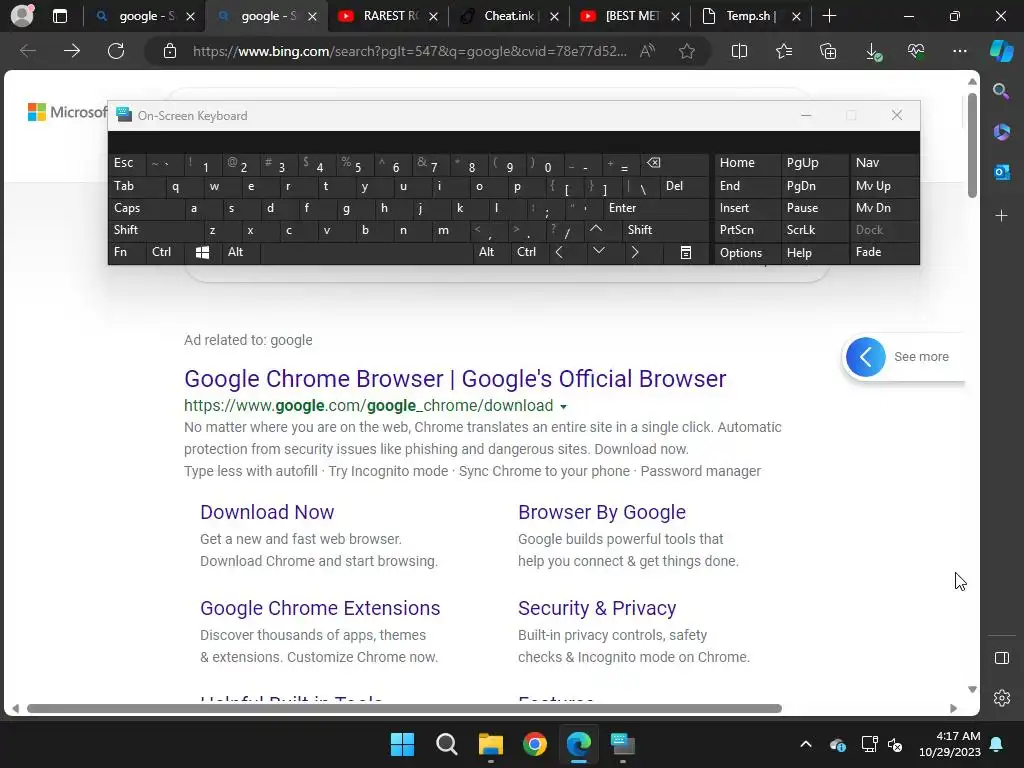Expand the See more side panel arrow
The height and width of the screenshot is (768, 1024).
pyautogui.click(x=865, y=357)
